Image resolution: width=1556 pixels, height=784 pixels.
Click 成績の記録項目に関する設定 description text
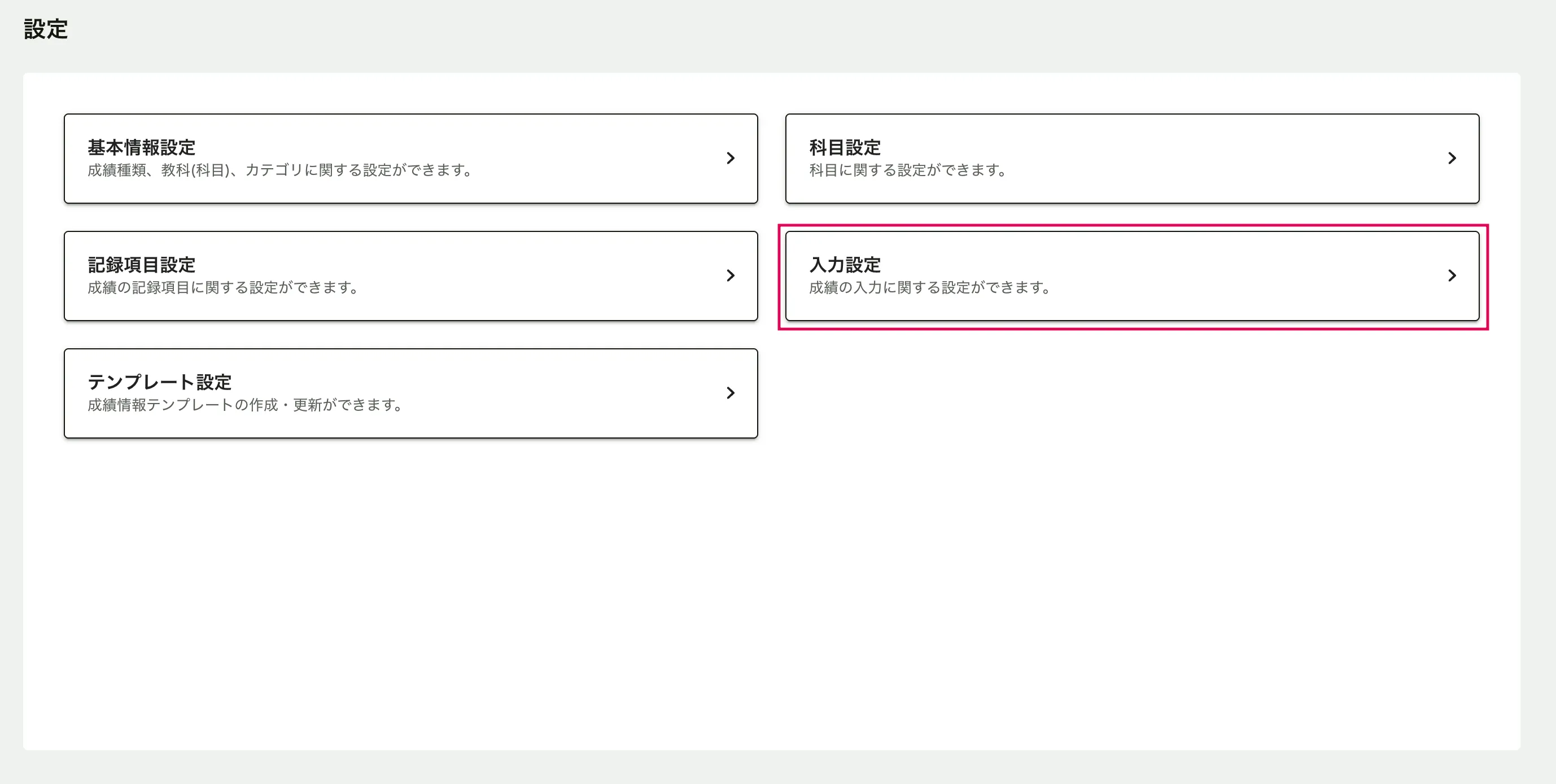[222, 287]
